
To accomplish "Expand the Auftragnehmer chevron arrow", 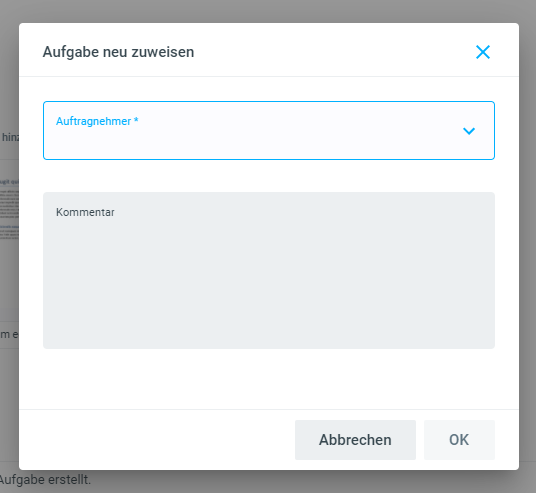I will pyautogui.click(x=469, y=131).
